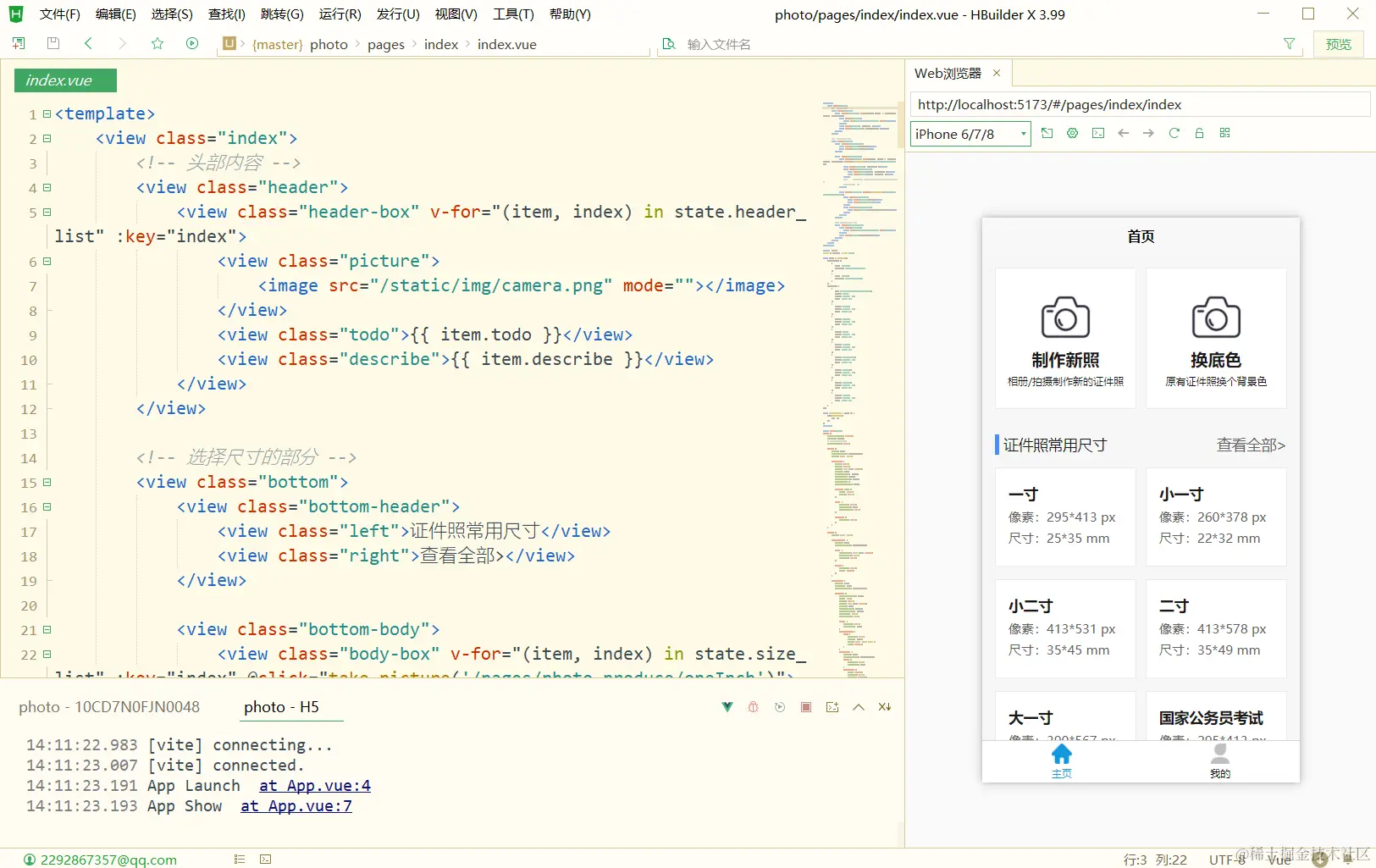The width and height of the screenshot is (1376, 868).
Task: Go forward with the right chevron toolbar icon
Action: click(123, 43)
